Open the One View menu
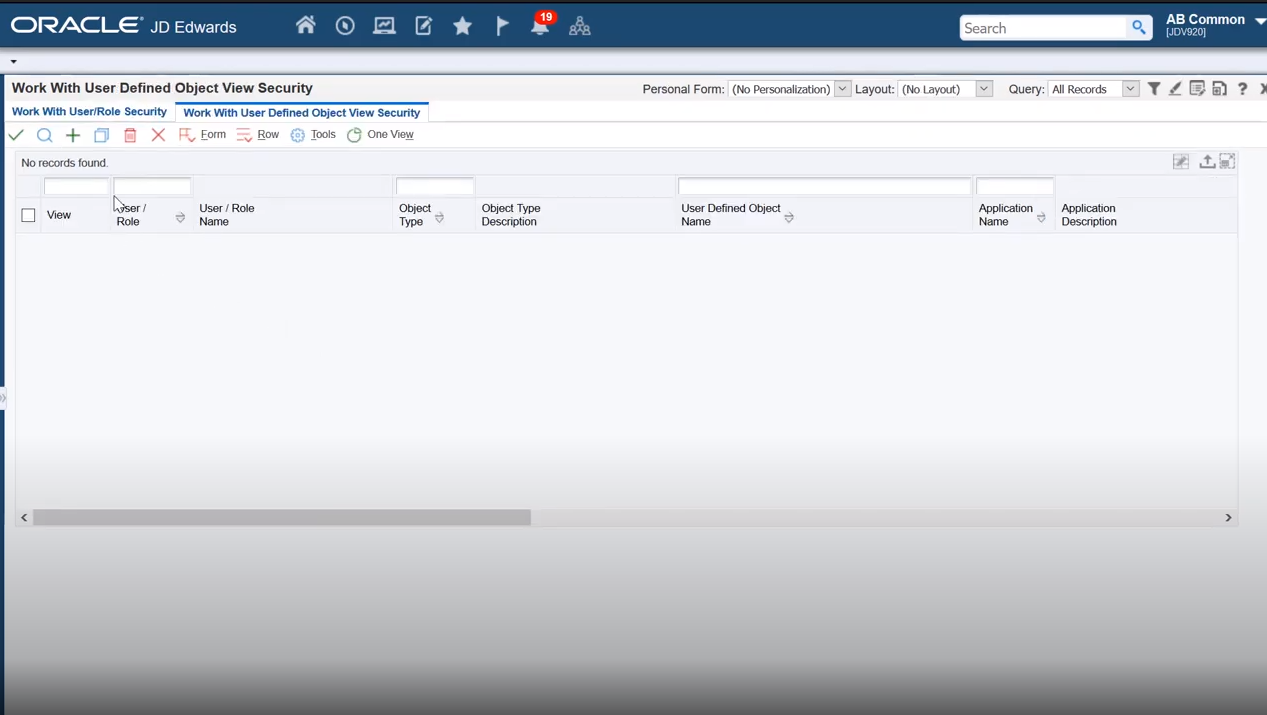This screenshot has height=715, width=1267. coord(380,135)
